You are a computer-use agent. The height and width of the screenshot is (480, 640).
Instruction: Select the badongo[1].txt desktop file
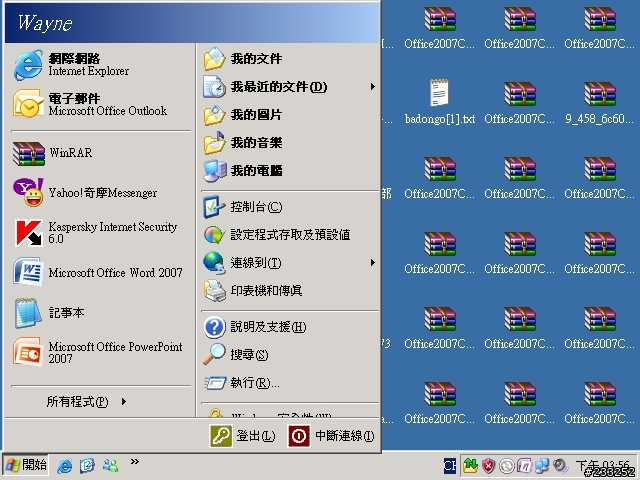pos(440,102)
